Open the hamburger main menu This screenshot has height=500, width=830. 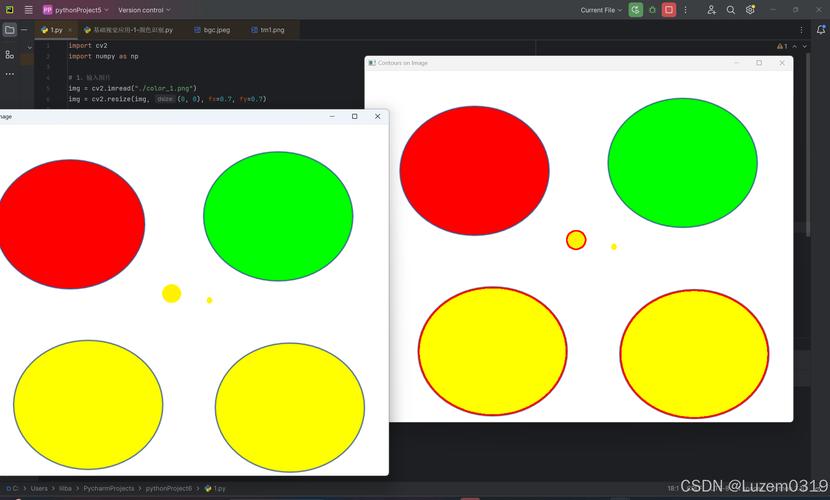click(28, 10)
